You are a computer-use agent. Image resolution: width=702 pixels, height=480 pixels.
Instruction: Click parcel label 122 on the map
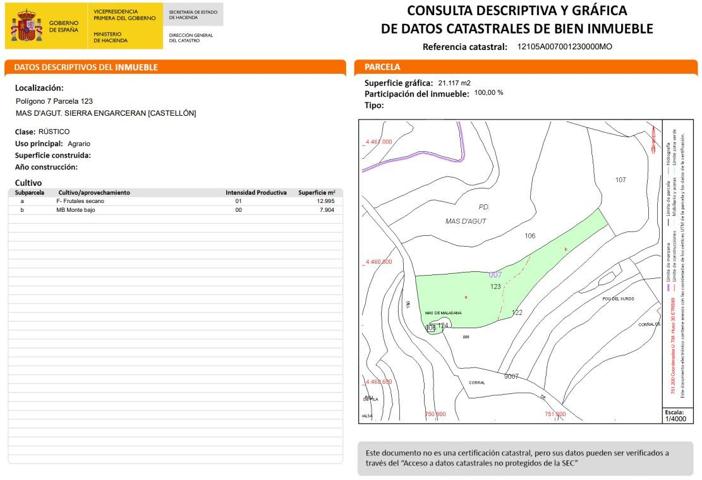[x=517, y=312]
